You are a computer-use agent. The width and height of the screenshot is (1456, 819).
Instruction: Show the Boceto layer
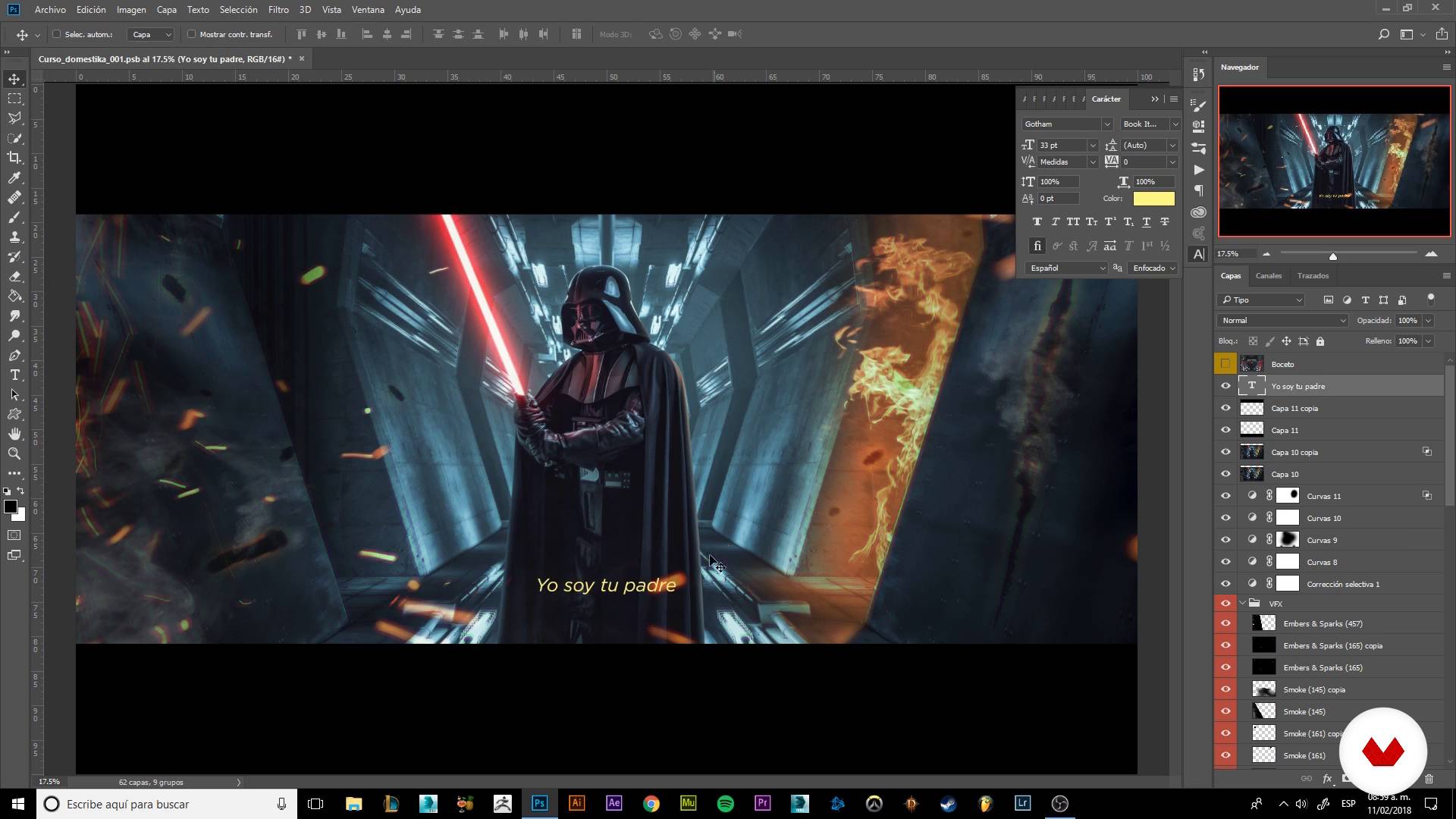[1225, 364]
